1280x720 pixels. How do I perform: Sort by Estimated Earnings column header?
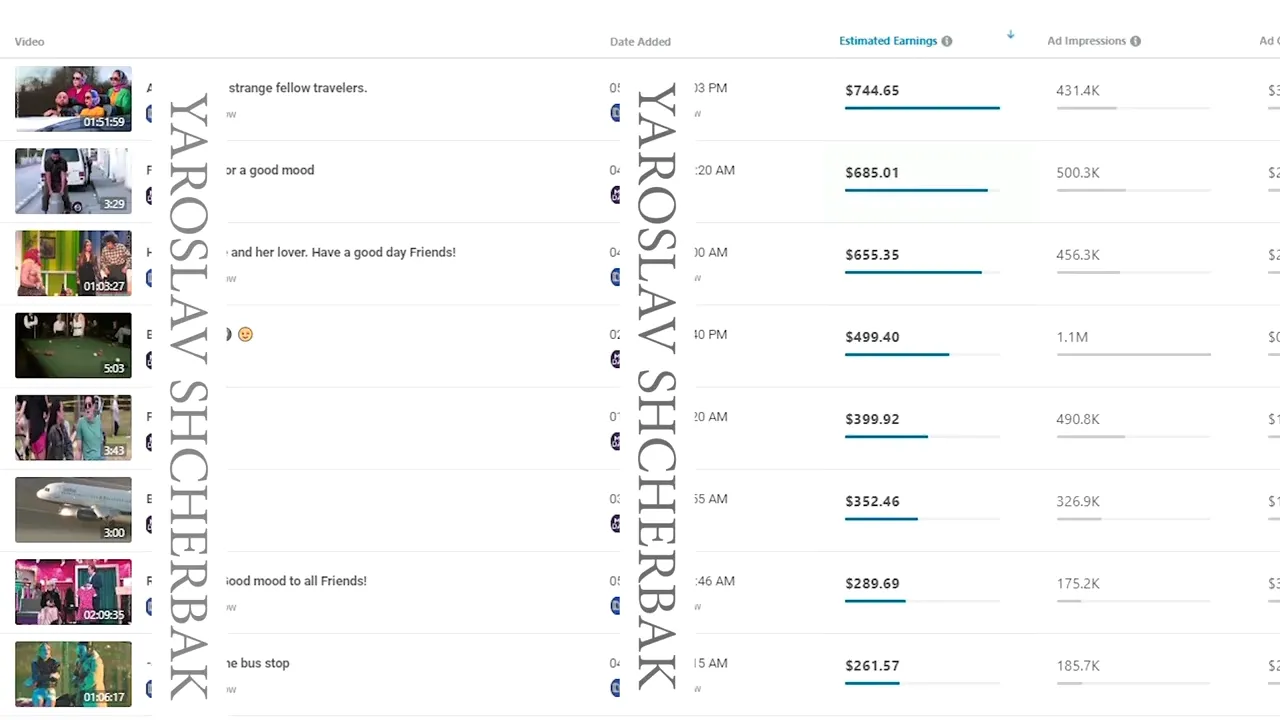pos(888,42)
